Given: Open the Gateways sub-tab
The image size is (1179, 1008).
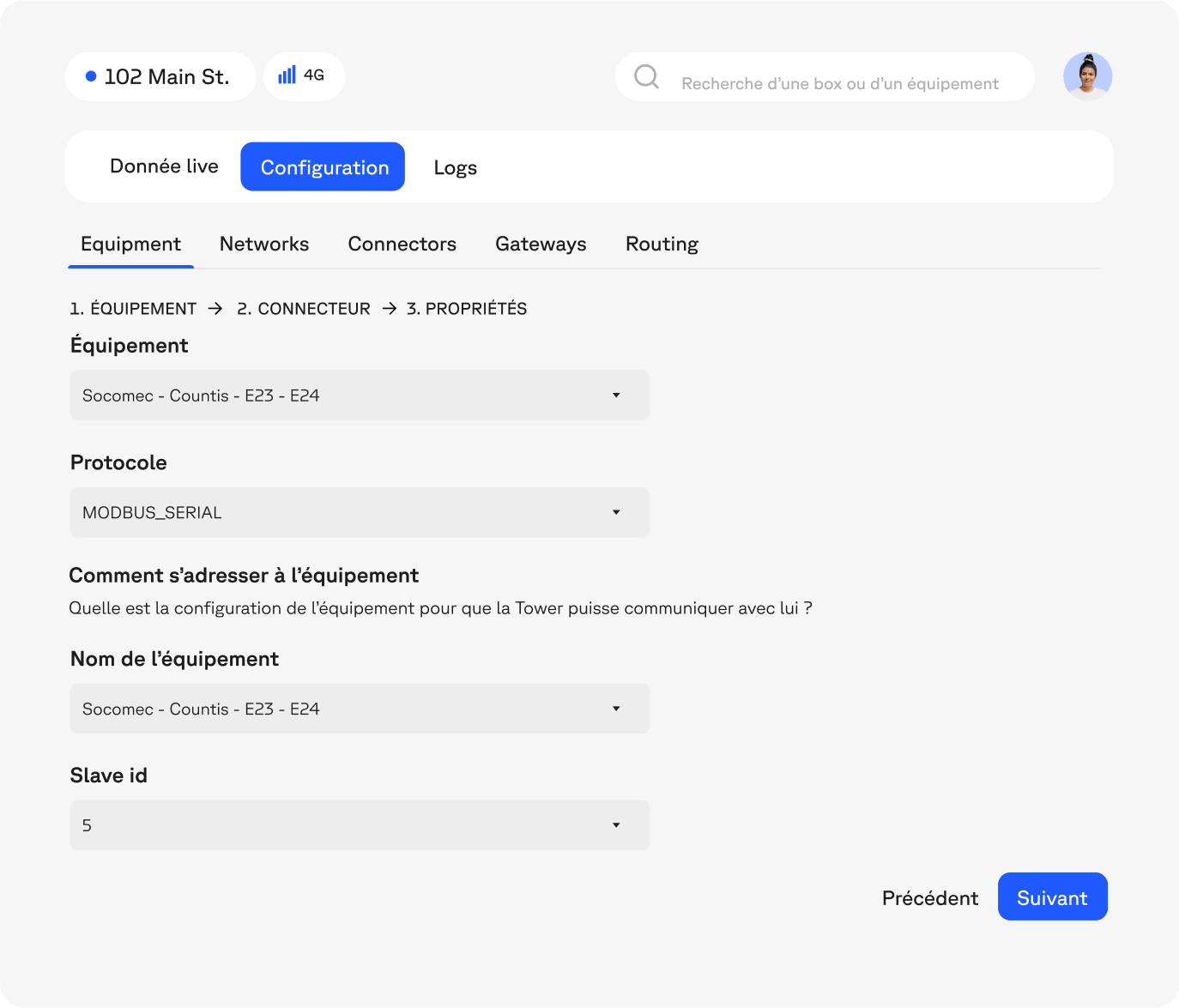Looking at the screenshot, I should tap(541, 244).
